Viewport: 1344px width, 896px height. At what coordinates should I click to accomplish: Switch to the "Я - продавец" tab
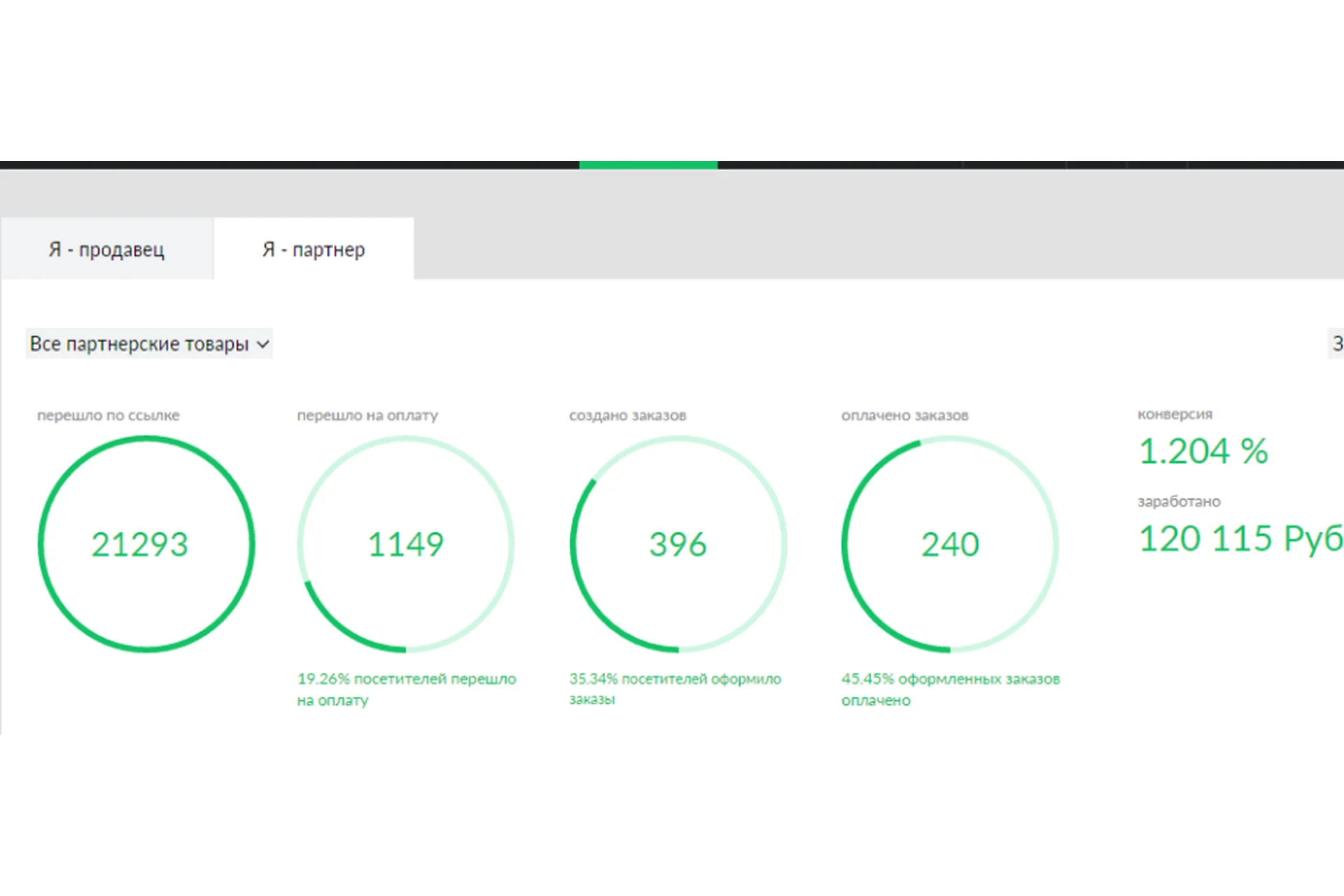pos(106,249)
